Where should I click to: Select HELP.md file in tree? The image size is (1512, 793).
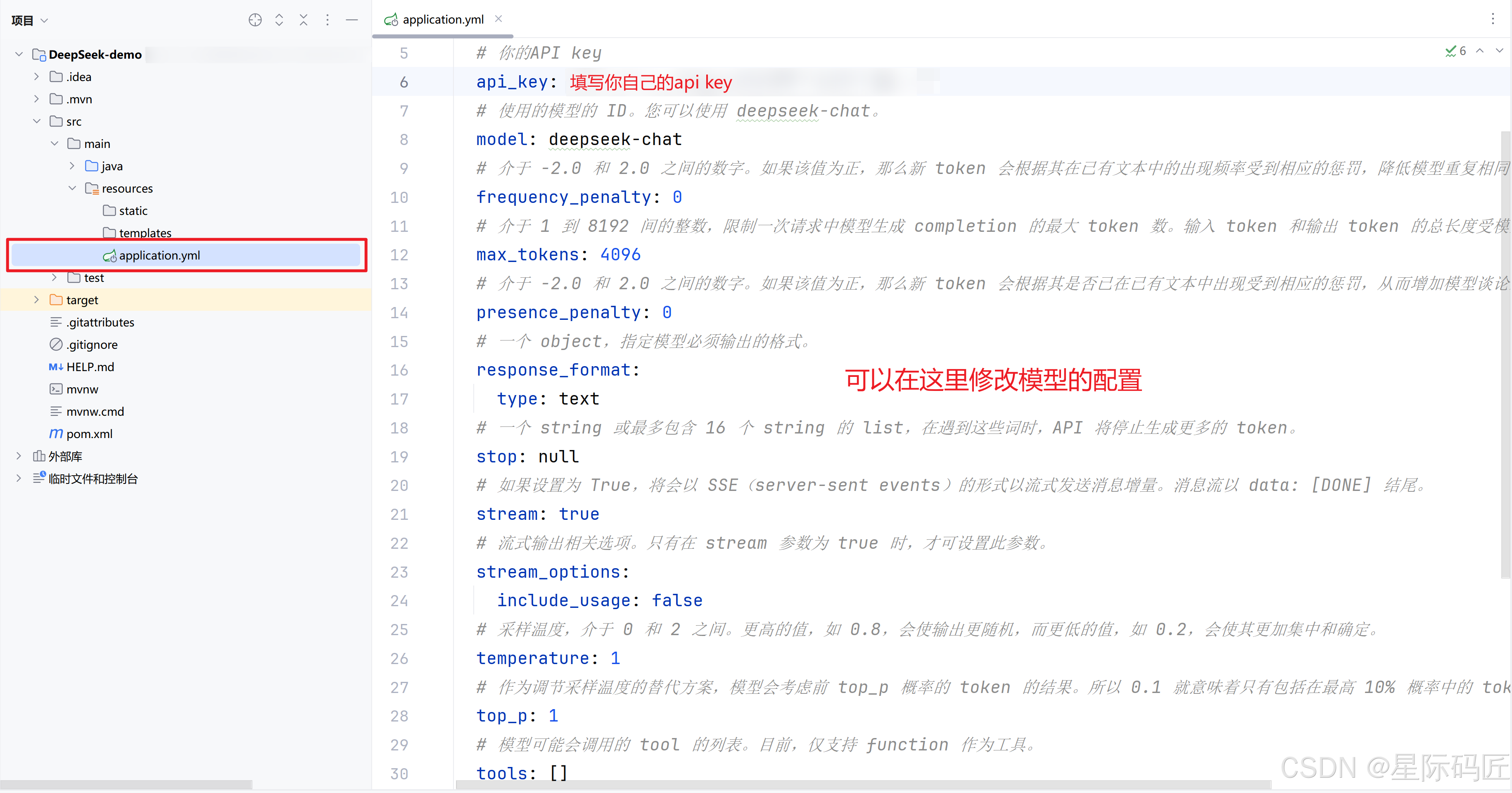[90, 367]
